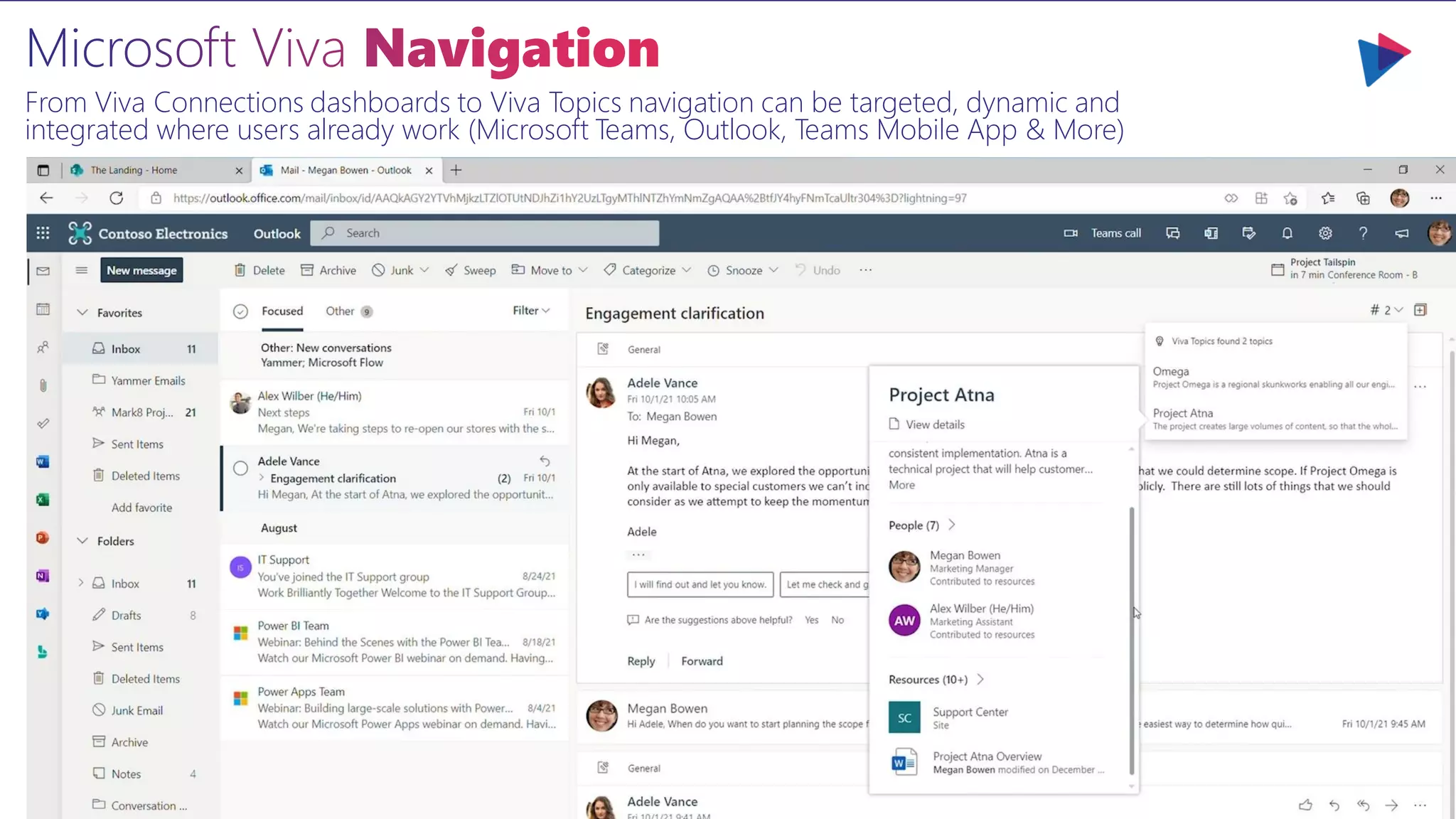Open the topics count # 2 dropdown
This screenshot has width=1456, height=819.
pos(1386,310)
